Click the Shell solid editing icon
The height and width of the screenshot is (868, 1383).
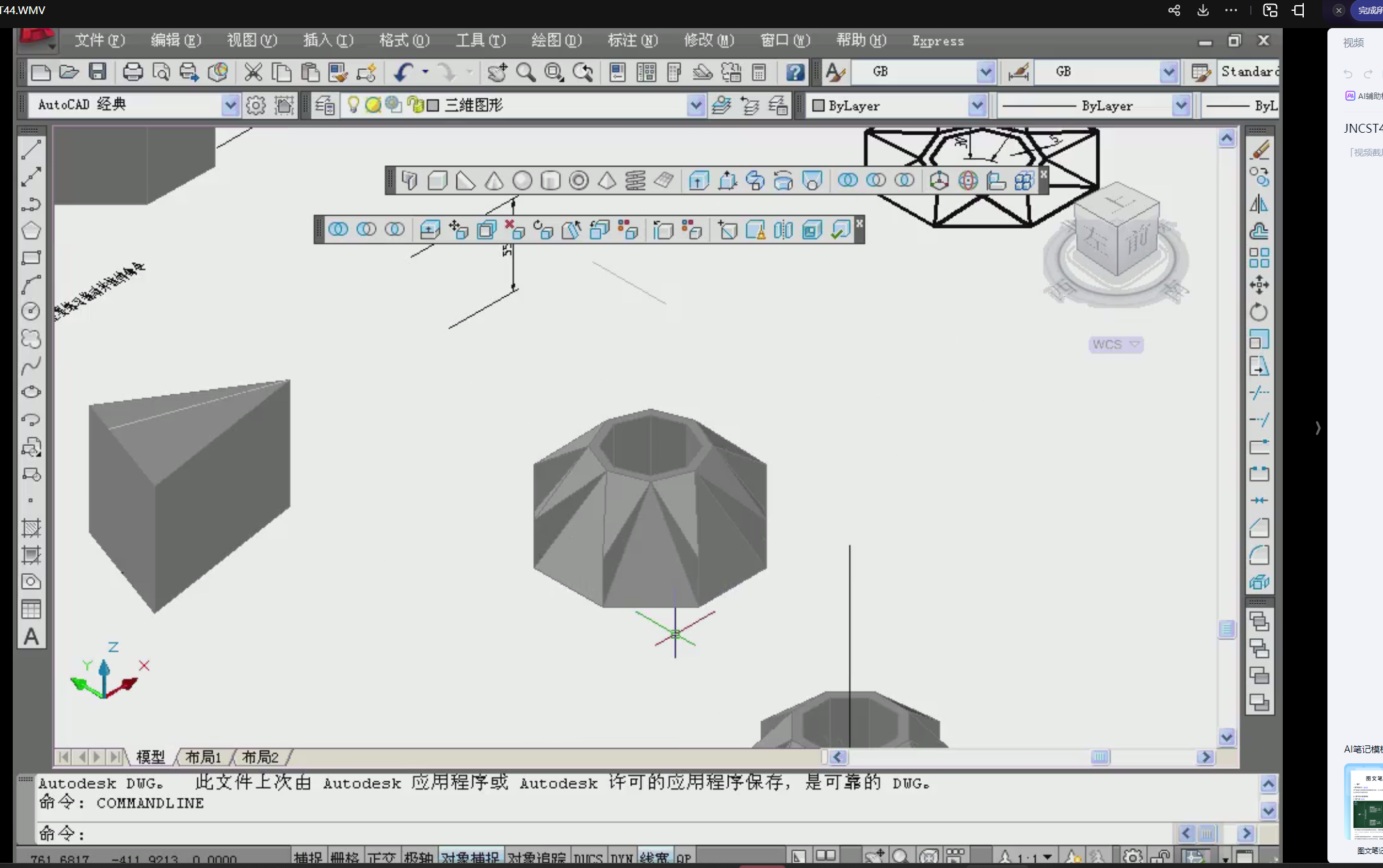point(812,230)
